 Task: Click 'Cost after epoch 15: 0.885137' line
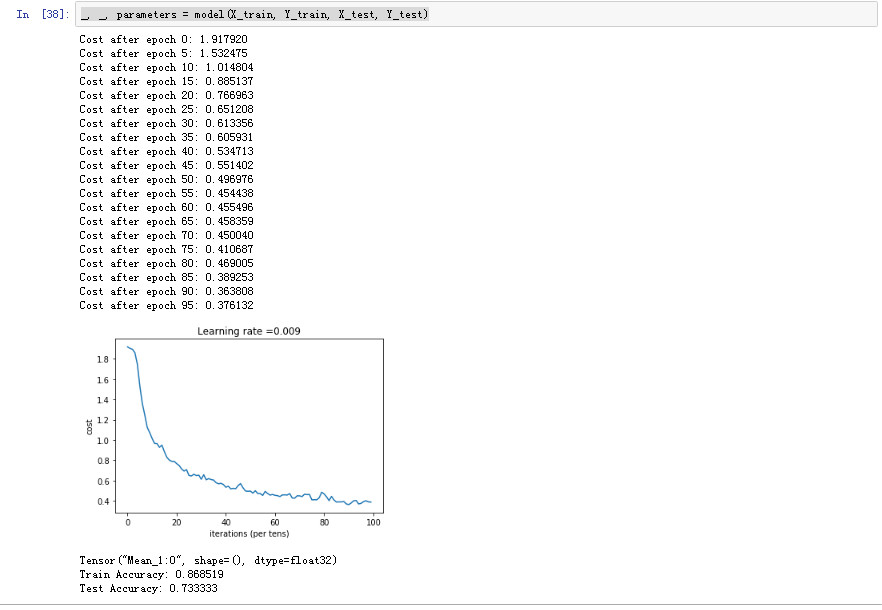[x=166, y=82]
